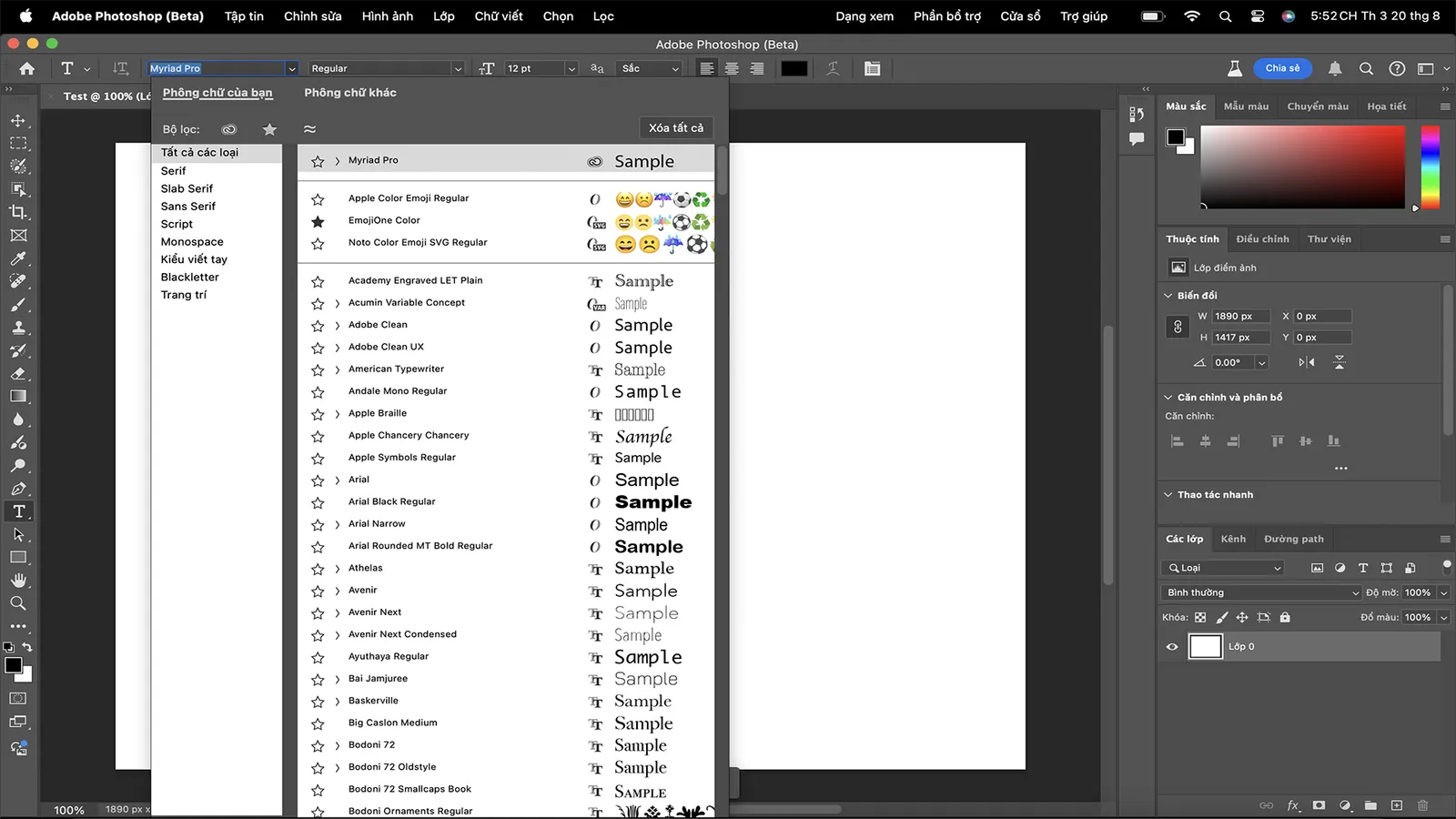Image resolution: width=1456 pixels, height=819 pixels.
Task: Select the Eyedropper tool
Action: (x=18, y=258)
